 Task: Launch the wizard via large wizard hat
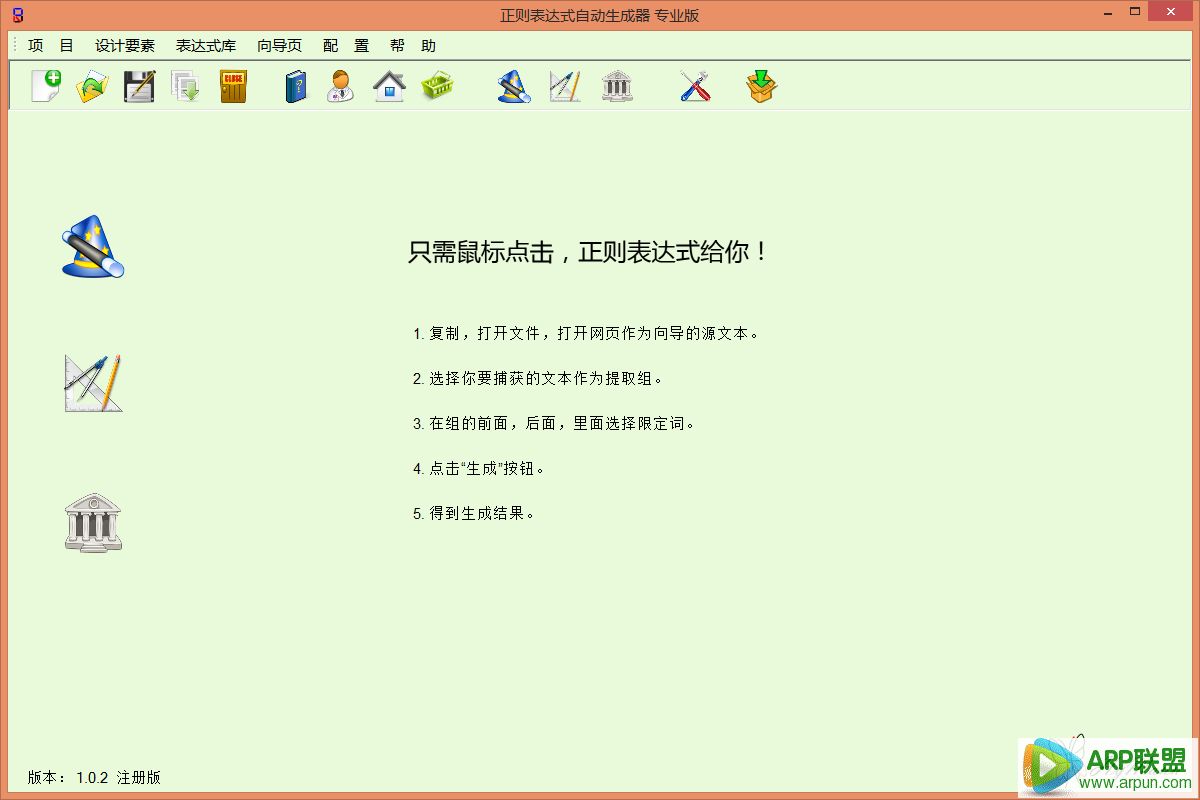click(x=92, y=247)
